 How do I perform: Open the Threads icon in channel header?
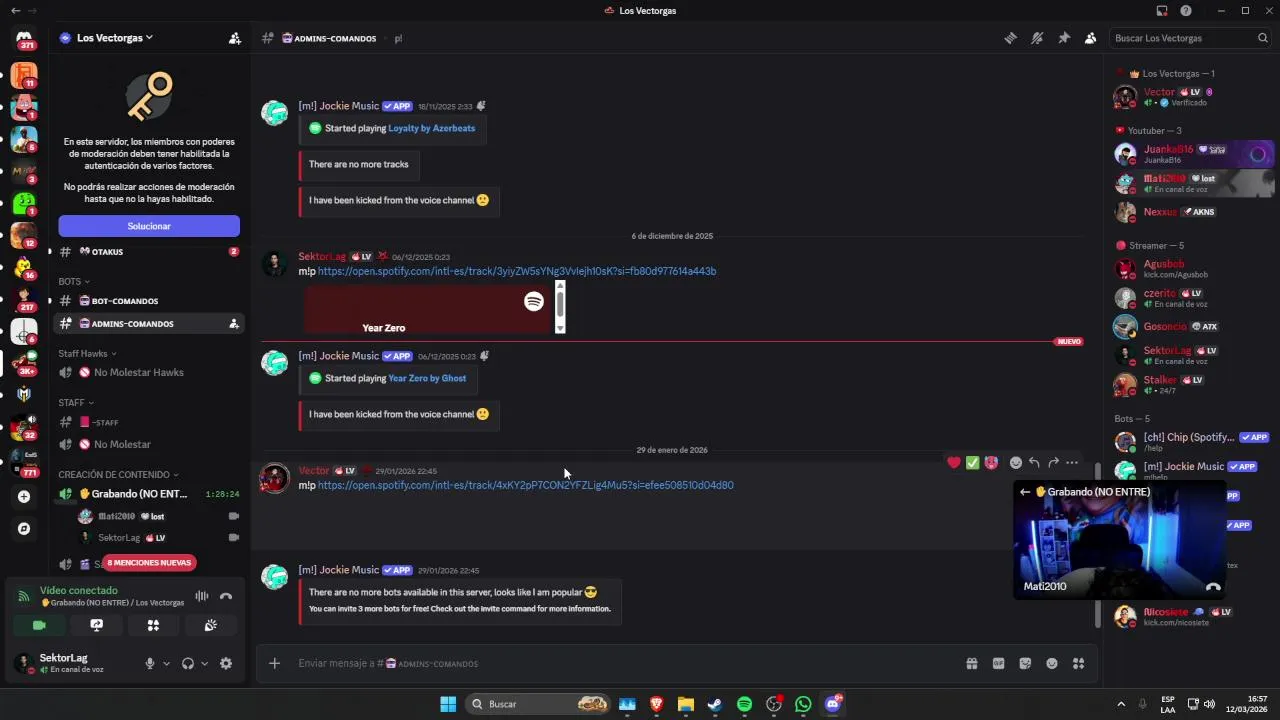click(1011, 38)
